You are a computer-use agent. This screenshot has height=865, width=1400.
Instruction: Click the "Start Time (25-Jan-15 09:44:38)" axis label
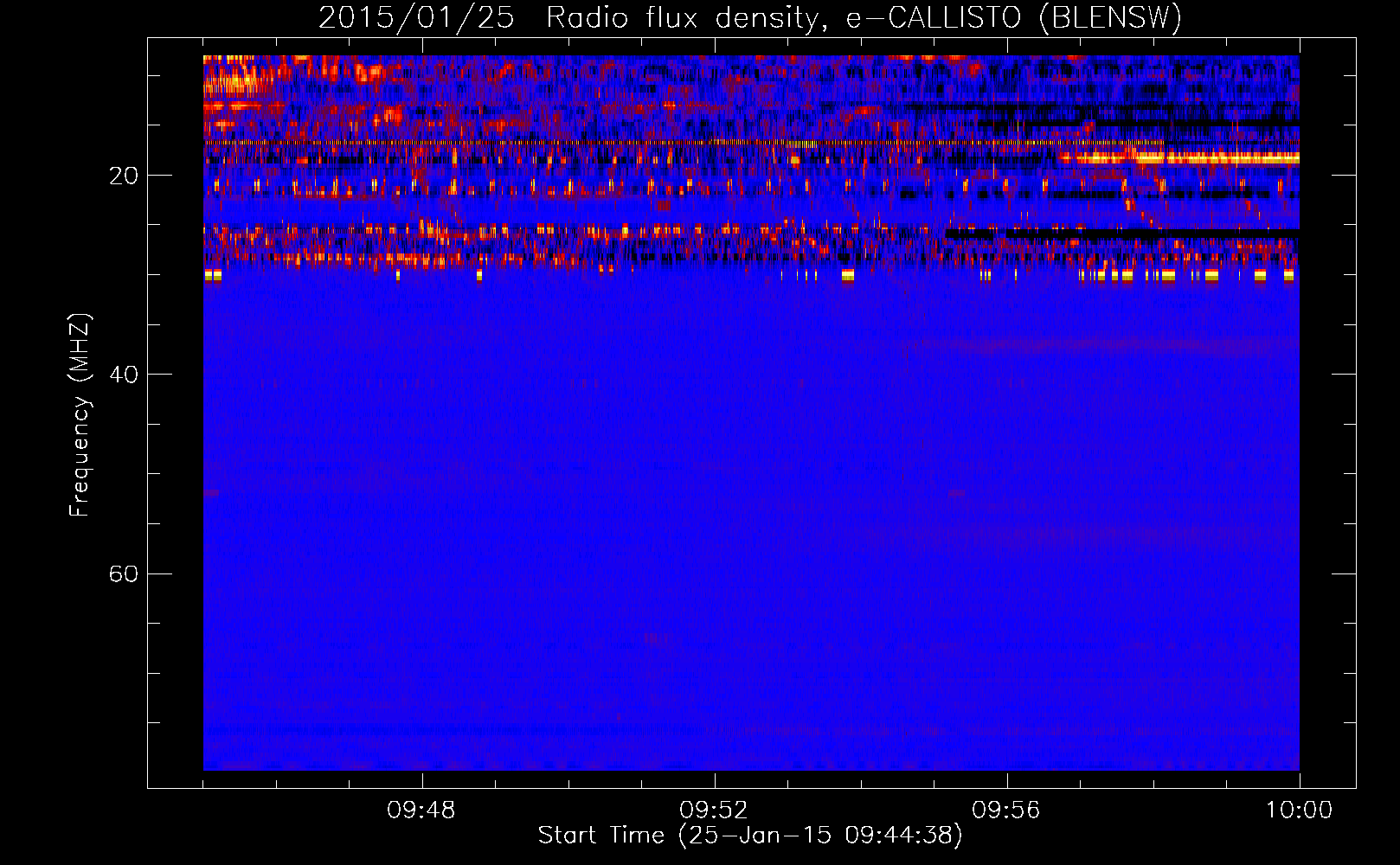[750, 836]
